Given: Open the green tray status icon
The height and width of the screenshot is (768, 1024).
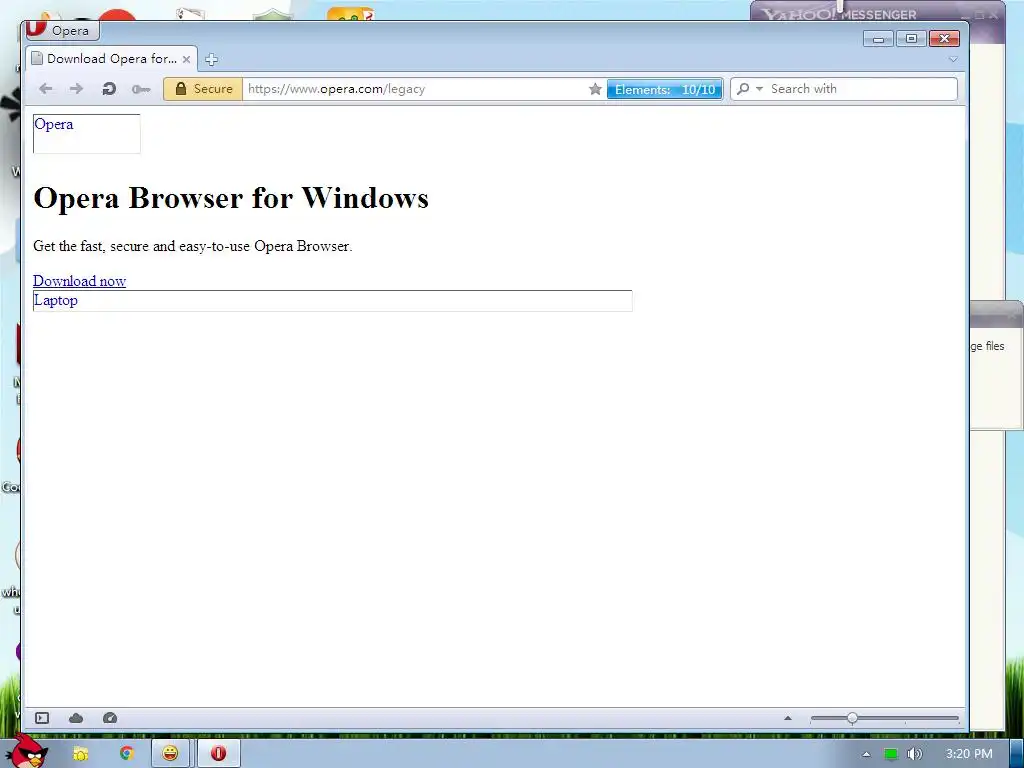Looking at the screenshot, I should [x=891, y=754].
